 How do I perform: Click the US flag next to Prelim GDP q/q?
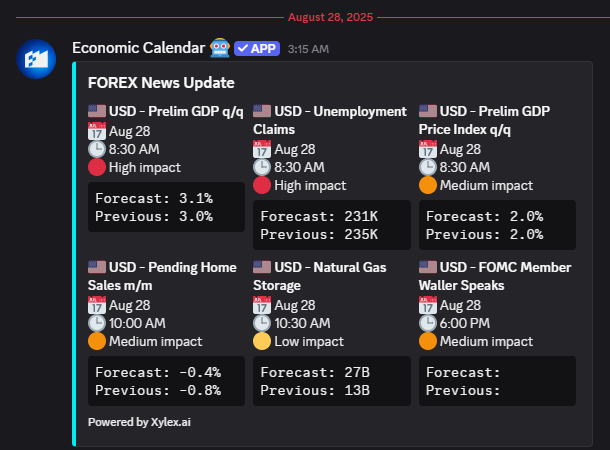tap(97, 111)
